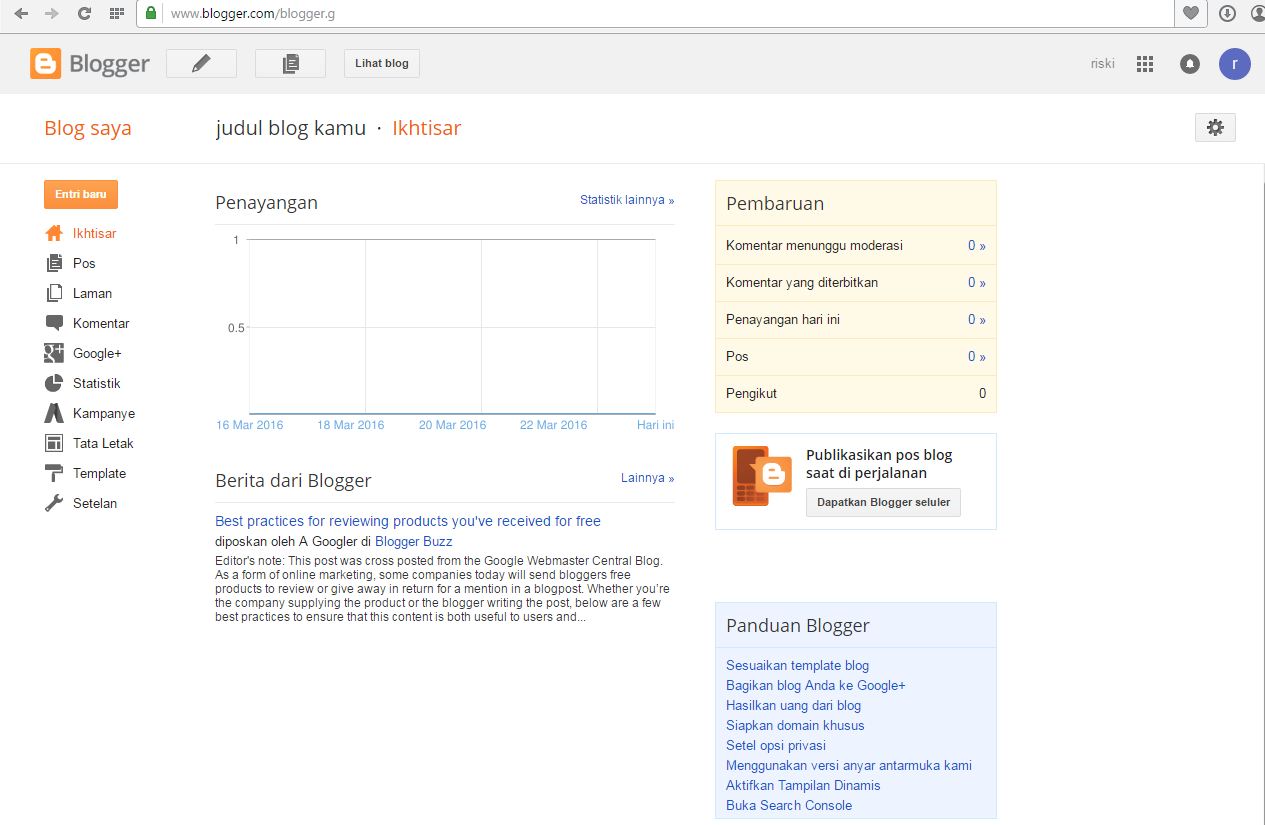The image size is (1265, 825).
Task: Open the Sesuaikan template blog guide link
Action: click(797, 665)
